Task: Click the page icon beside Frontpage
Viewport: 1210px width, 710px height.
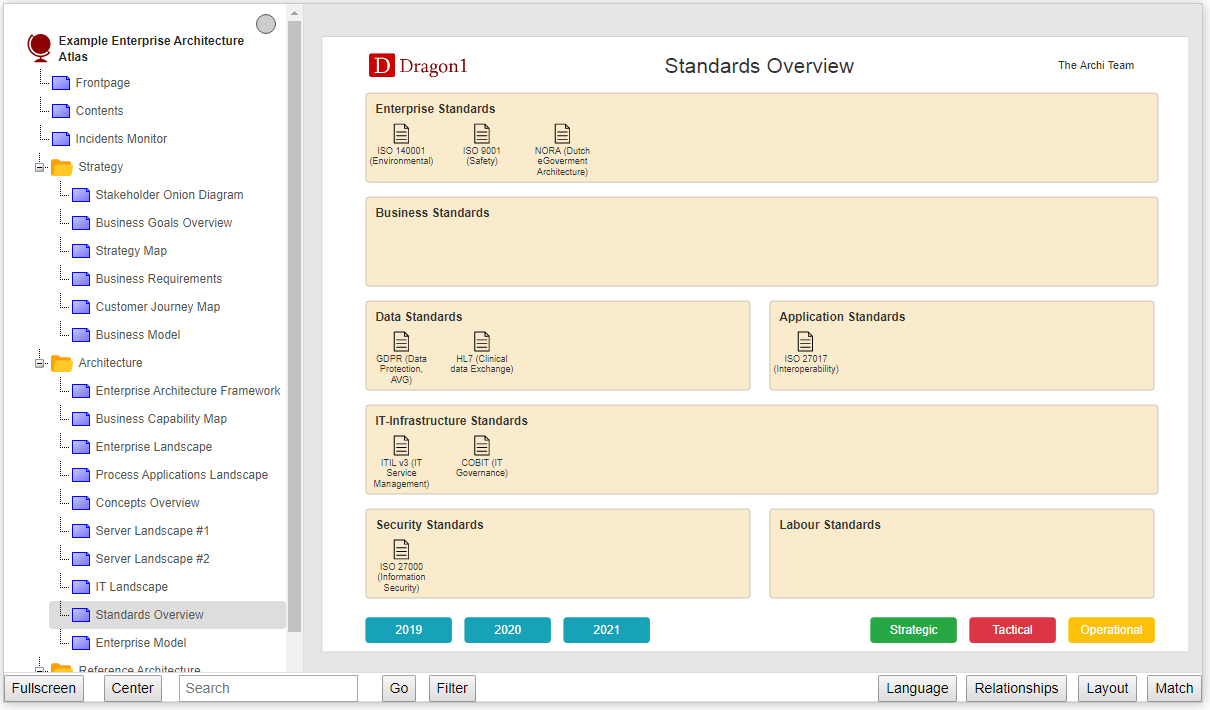Action: coord(61,83)
